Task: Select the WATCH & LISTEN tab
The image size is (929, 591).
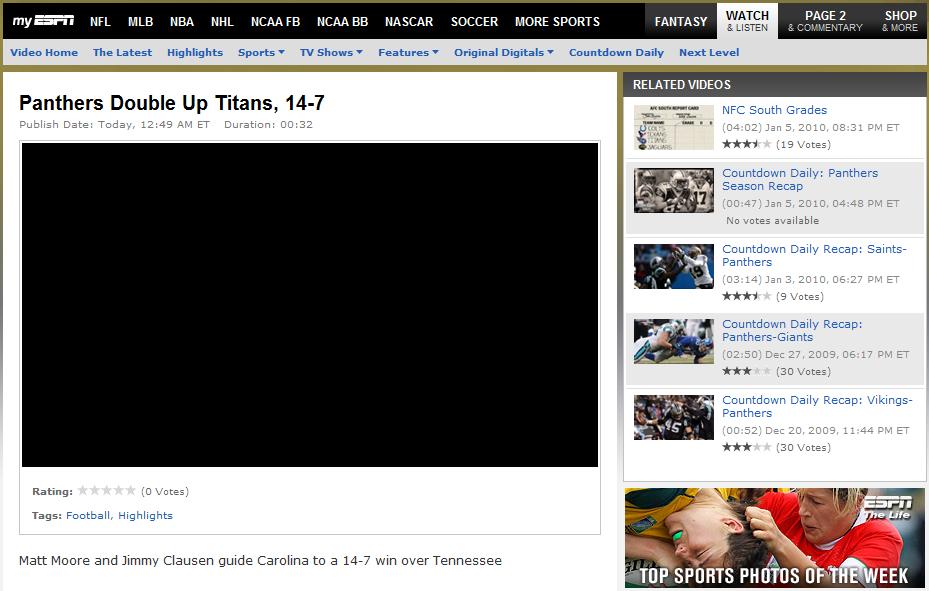Action: pos(747,21)
